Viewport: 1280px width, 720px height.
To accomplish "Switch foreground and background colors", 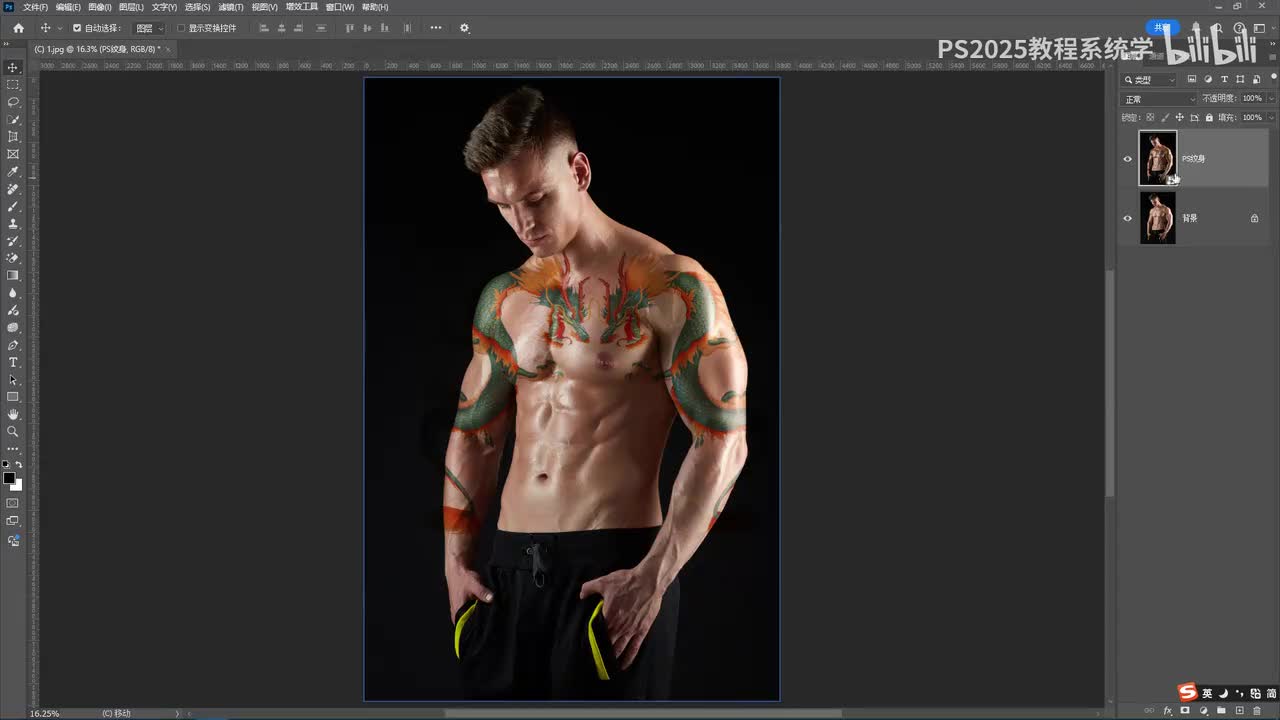I will [18, 465].
